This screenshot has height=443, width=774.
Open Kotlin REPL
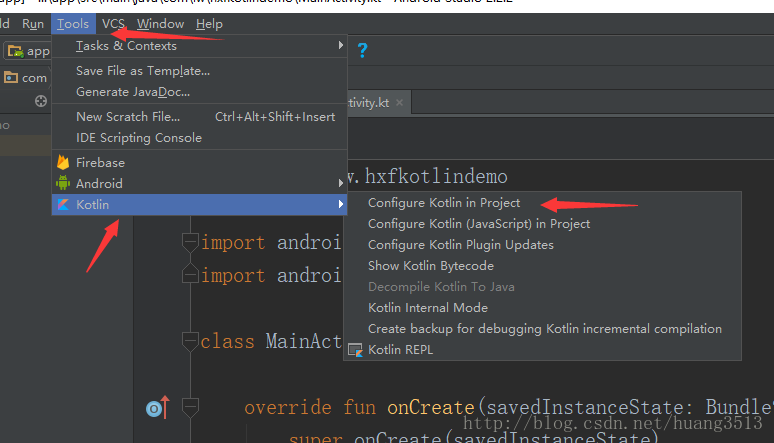coord(542,350)
